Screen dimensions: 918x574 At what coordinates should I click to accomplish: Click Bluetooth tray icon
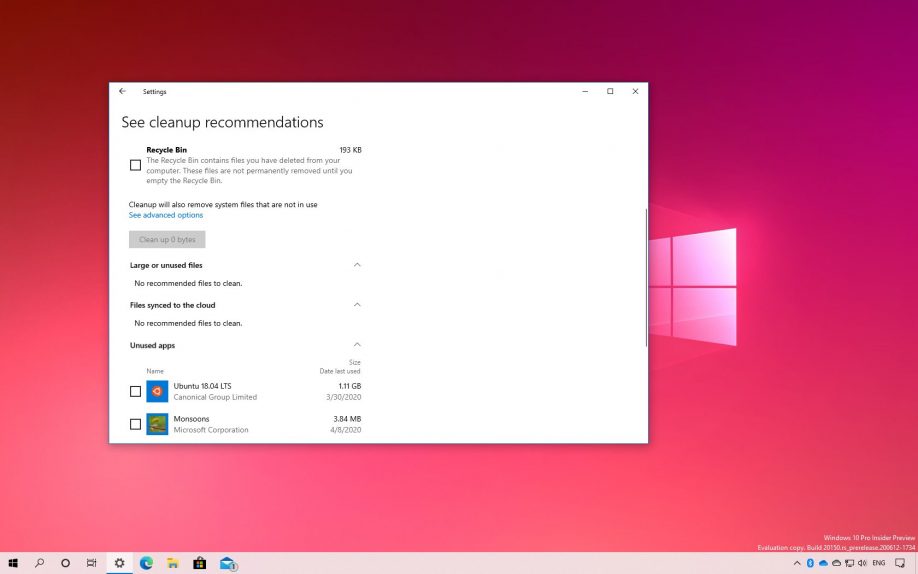click(810, 563)
